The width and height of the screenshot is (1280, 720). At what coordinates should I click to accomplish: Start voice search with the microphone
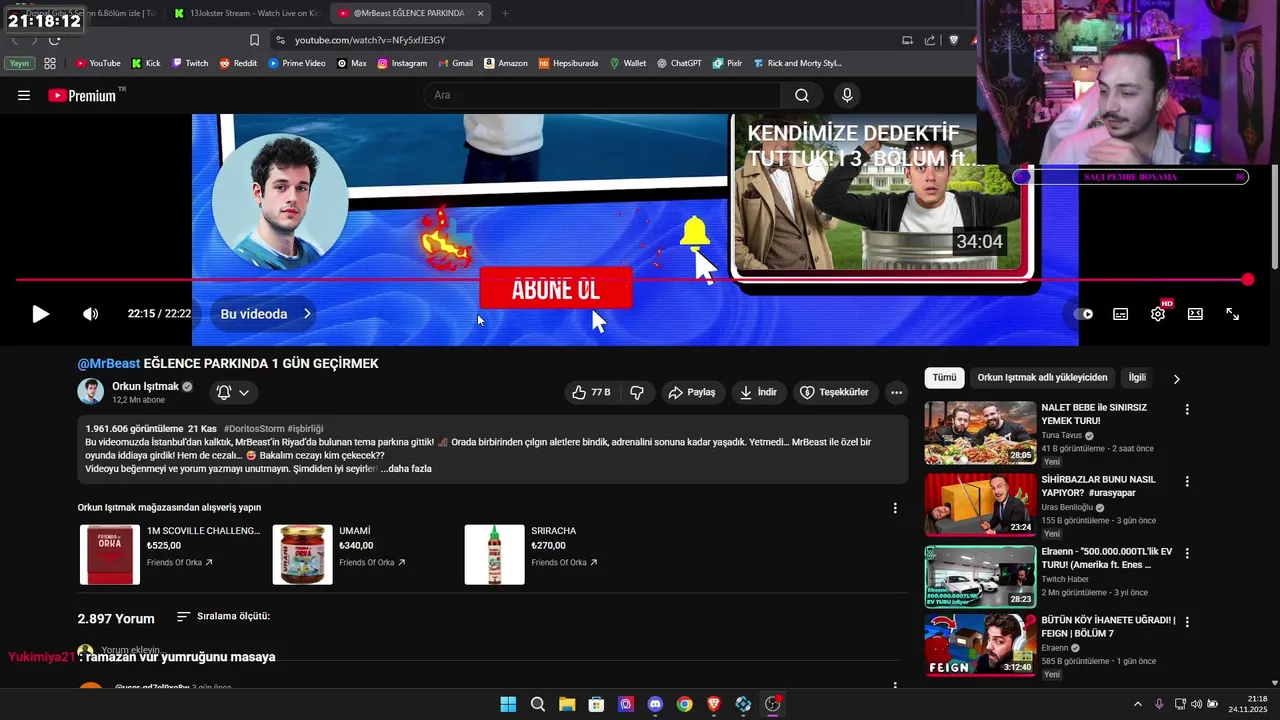[x=847, y=95]
